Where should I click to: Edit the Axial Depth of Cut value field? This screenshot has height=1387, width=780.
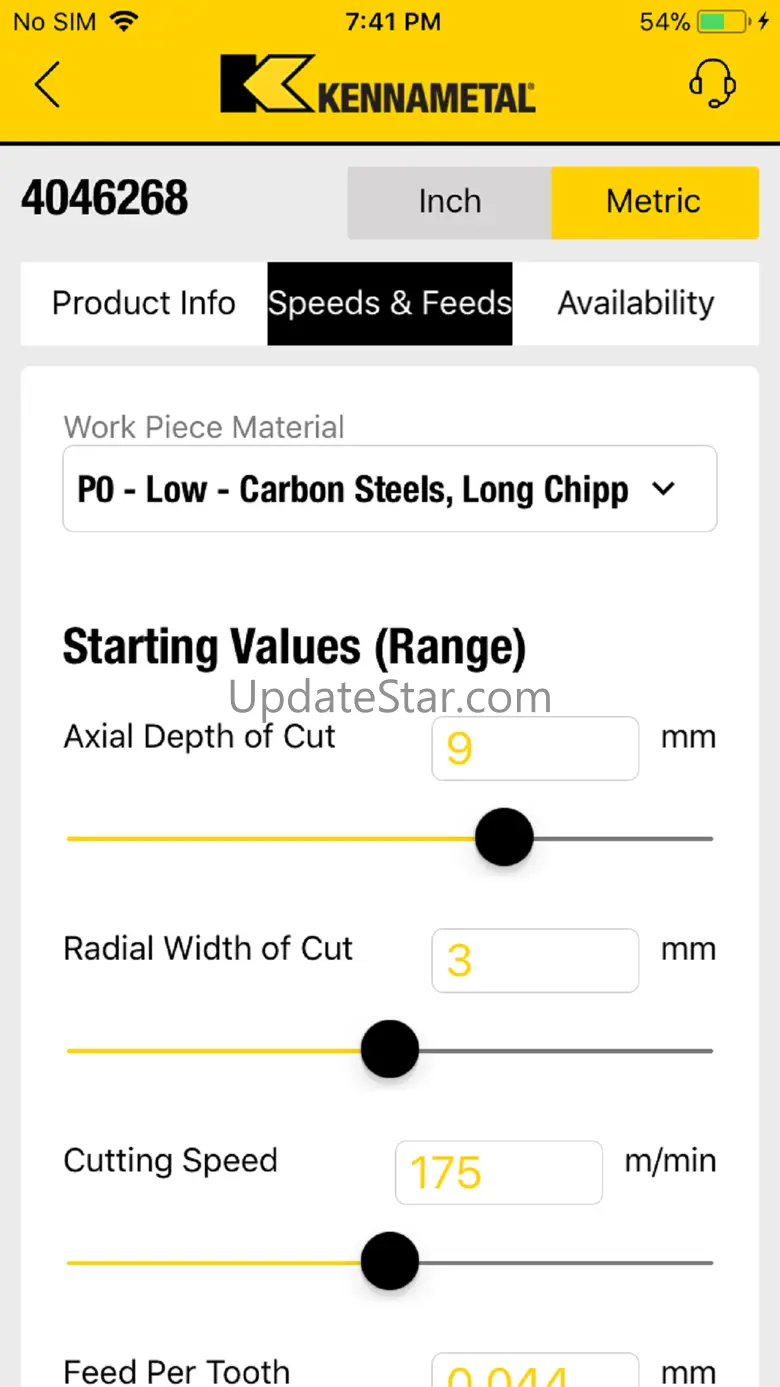[535, 748]
